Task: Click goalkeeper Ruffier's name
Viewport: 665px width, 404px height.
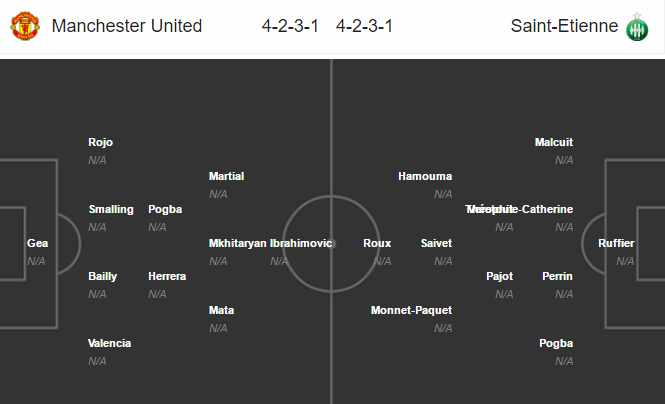Action: click(616, 243)
